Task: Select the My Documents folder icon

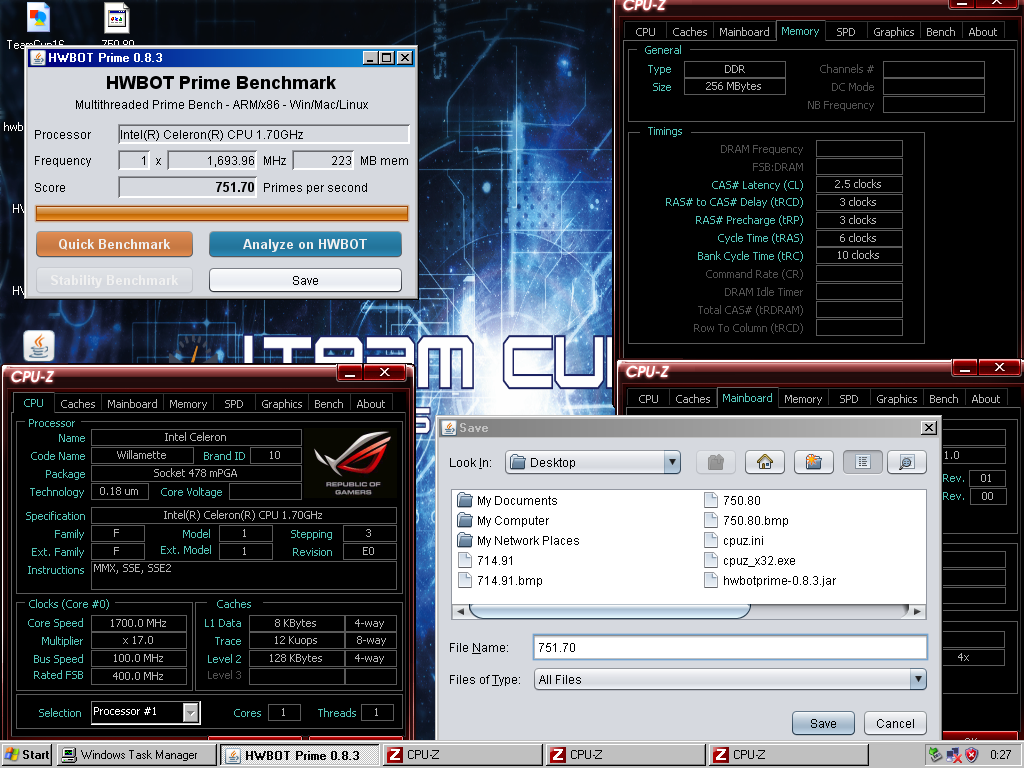Action: [465, 501]
